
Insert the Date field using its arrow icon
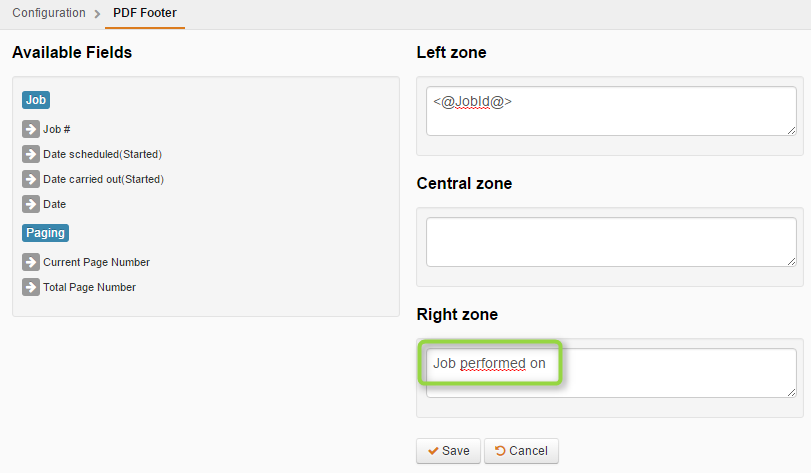(31, 204)
